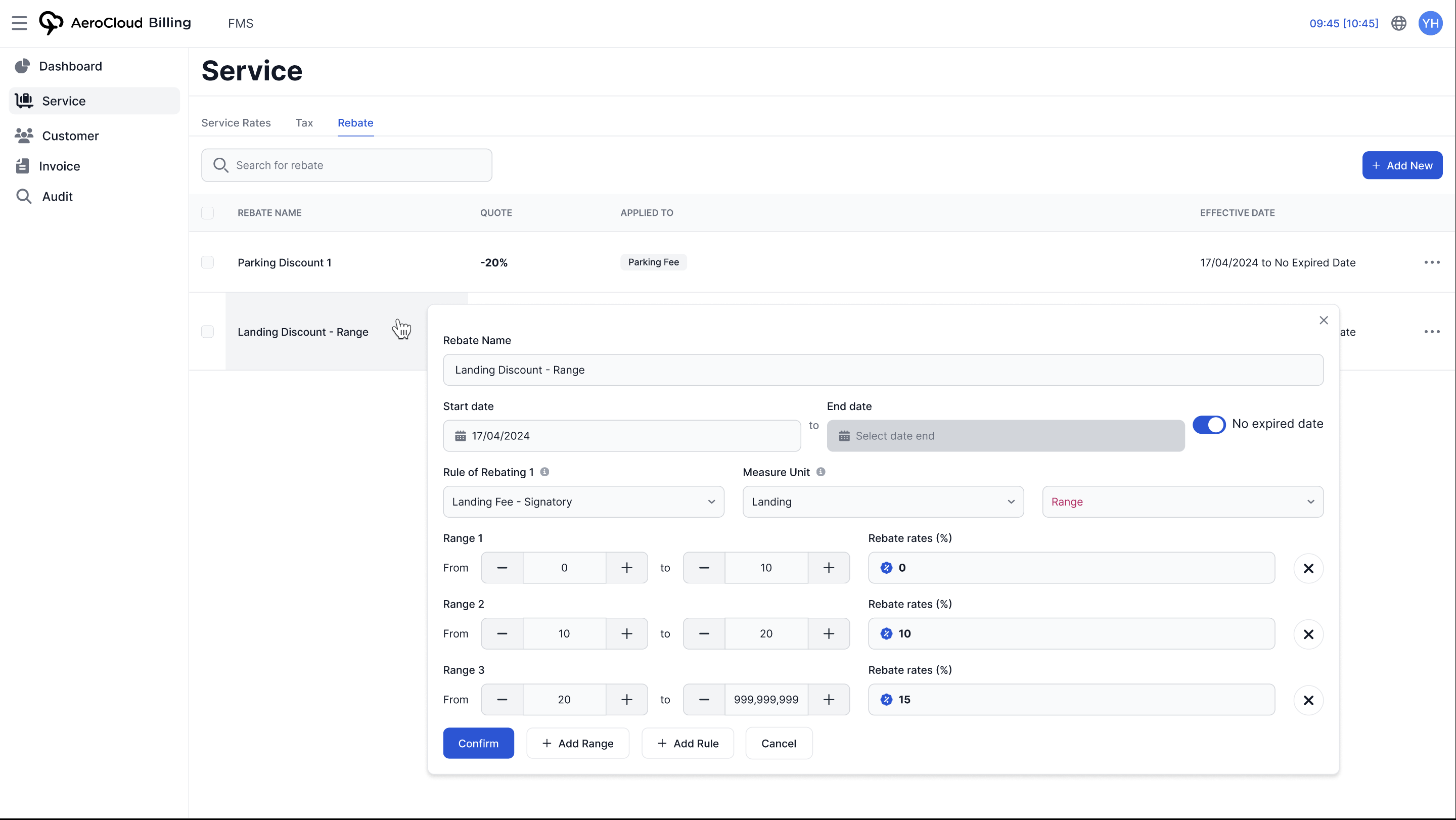Switch to the Tax tab
The height and width of the screenshot is (820, 1456).
click(x=303, y=123)
